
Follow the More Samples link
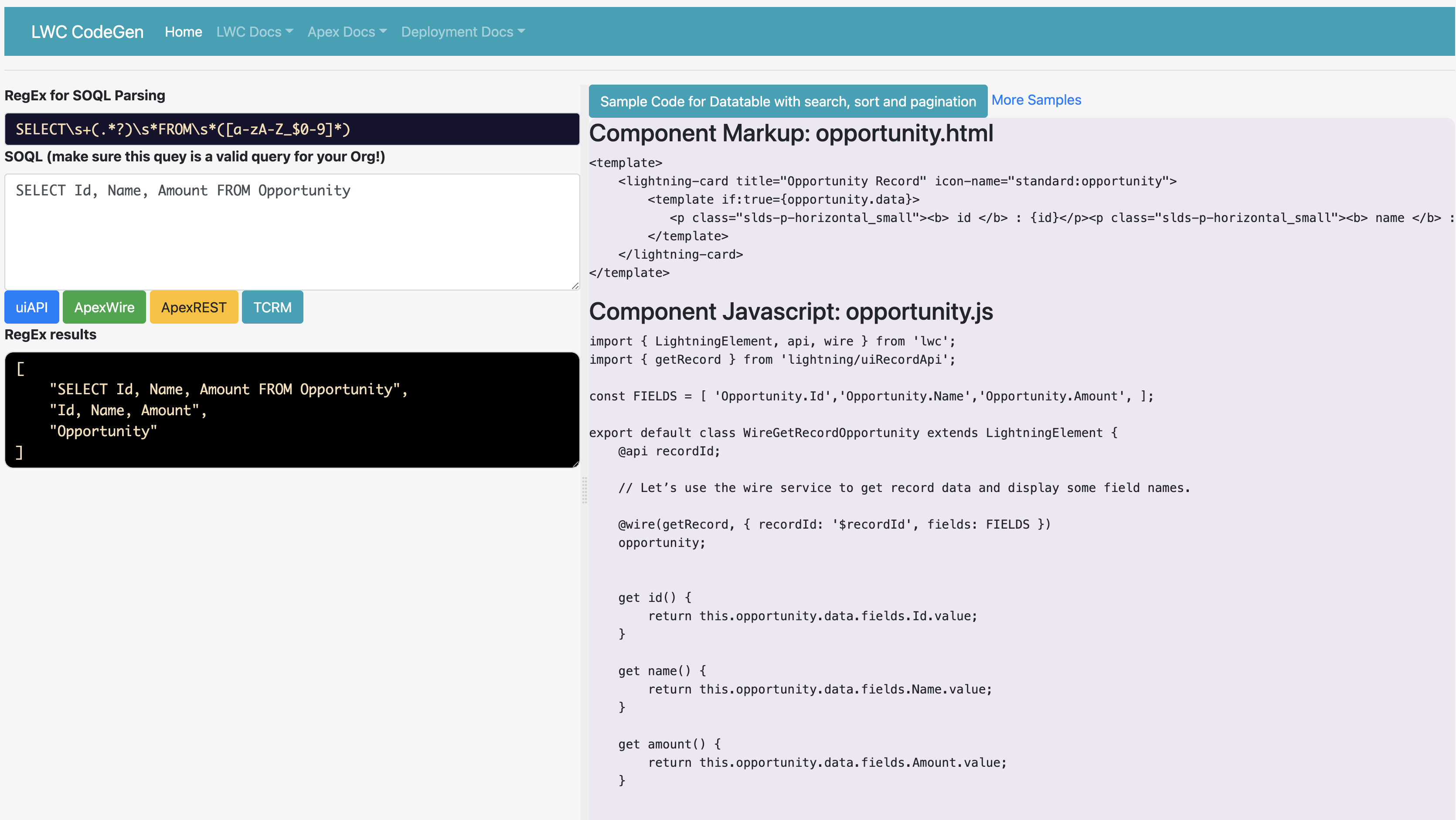tap(1035, 100)
